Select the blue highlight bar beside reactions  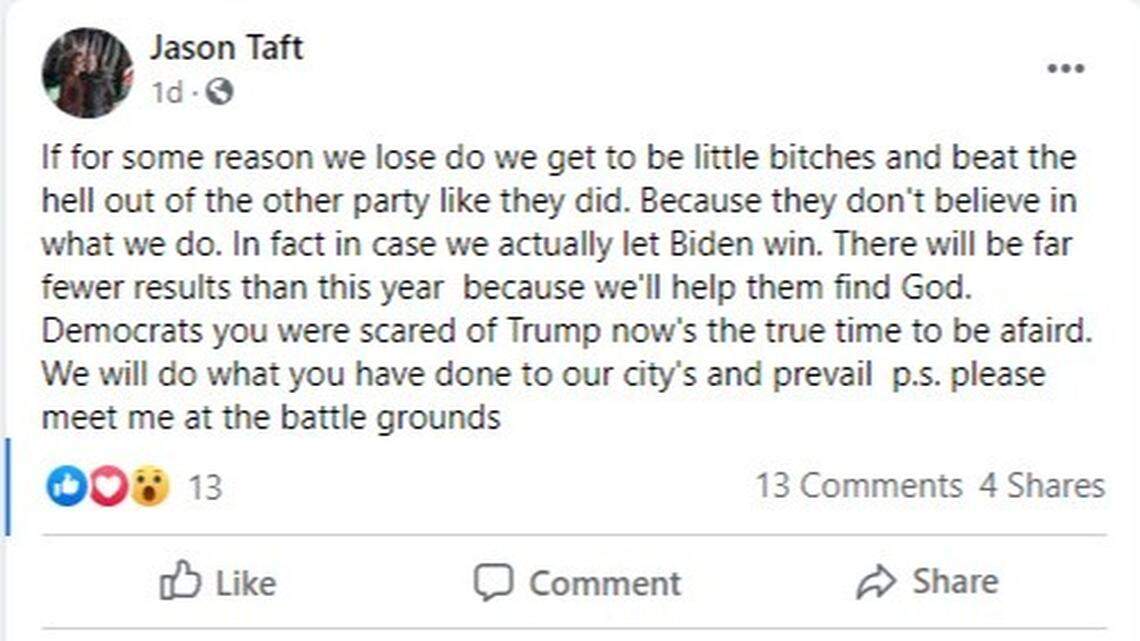6,487
